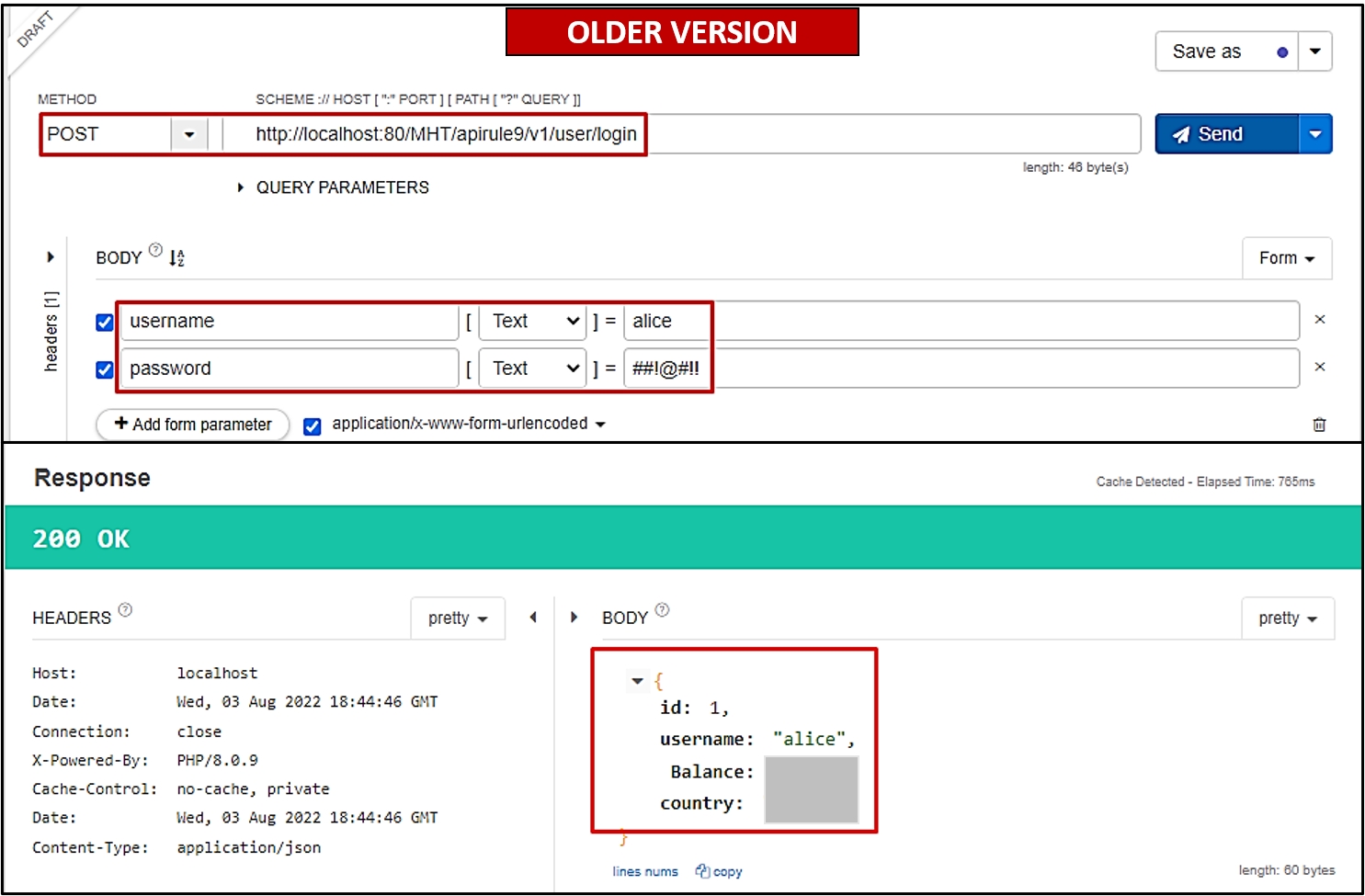Viewport: 1365px width, 896px height.
Task: Delete all form parameters with trash icon
Action: 1319,425
